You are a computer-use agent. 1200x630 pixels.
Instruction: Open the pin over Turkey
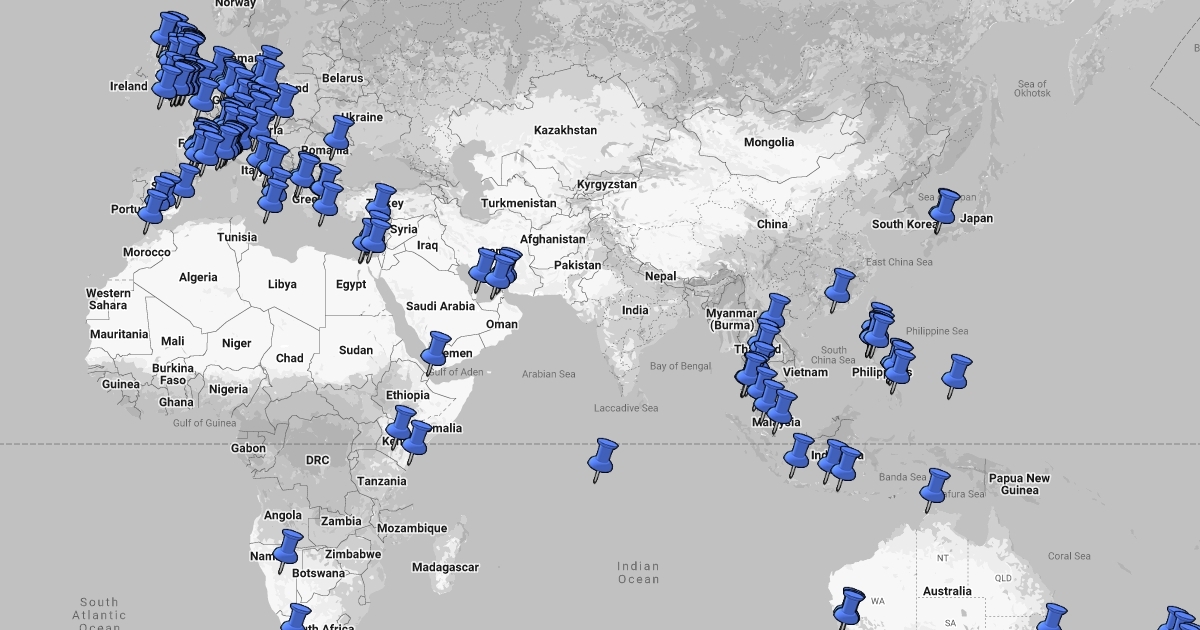[382, 202]
